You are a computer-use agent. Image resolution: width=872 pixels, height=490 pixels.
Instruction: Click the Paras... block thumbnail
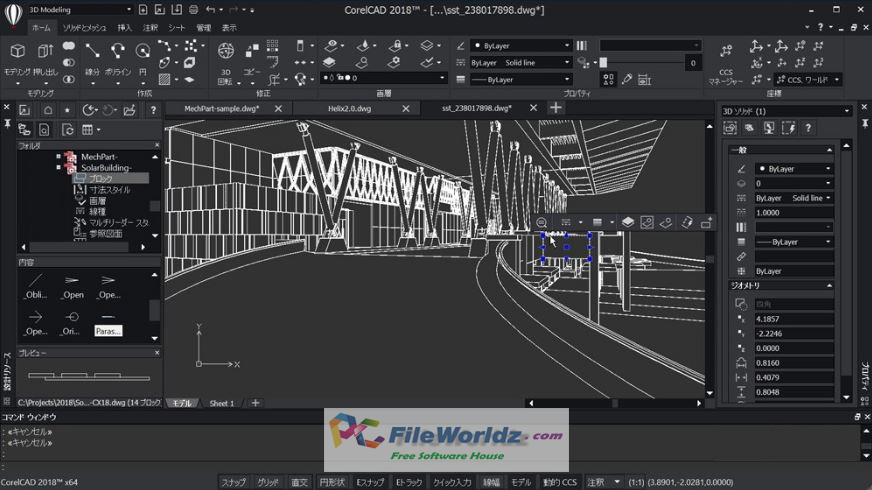pyautogui.click(x=108, y=323)
